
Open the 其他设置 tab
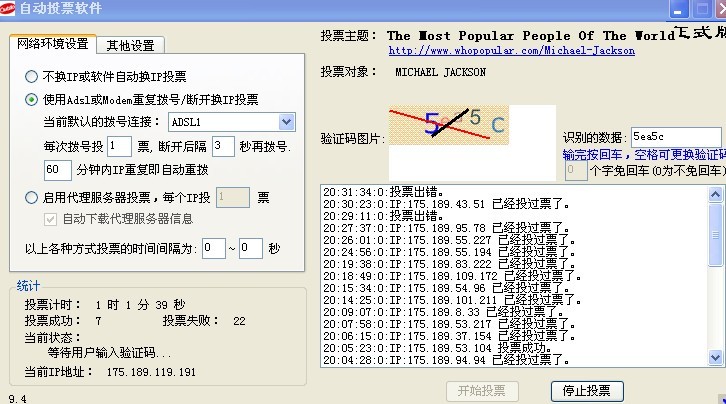point(130,45)
